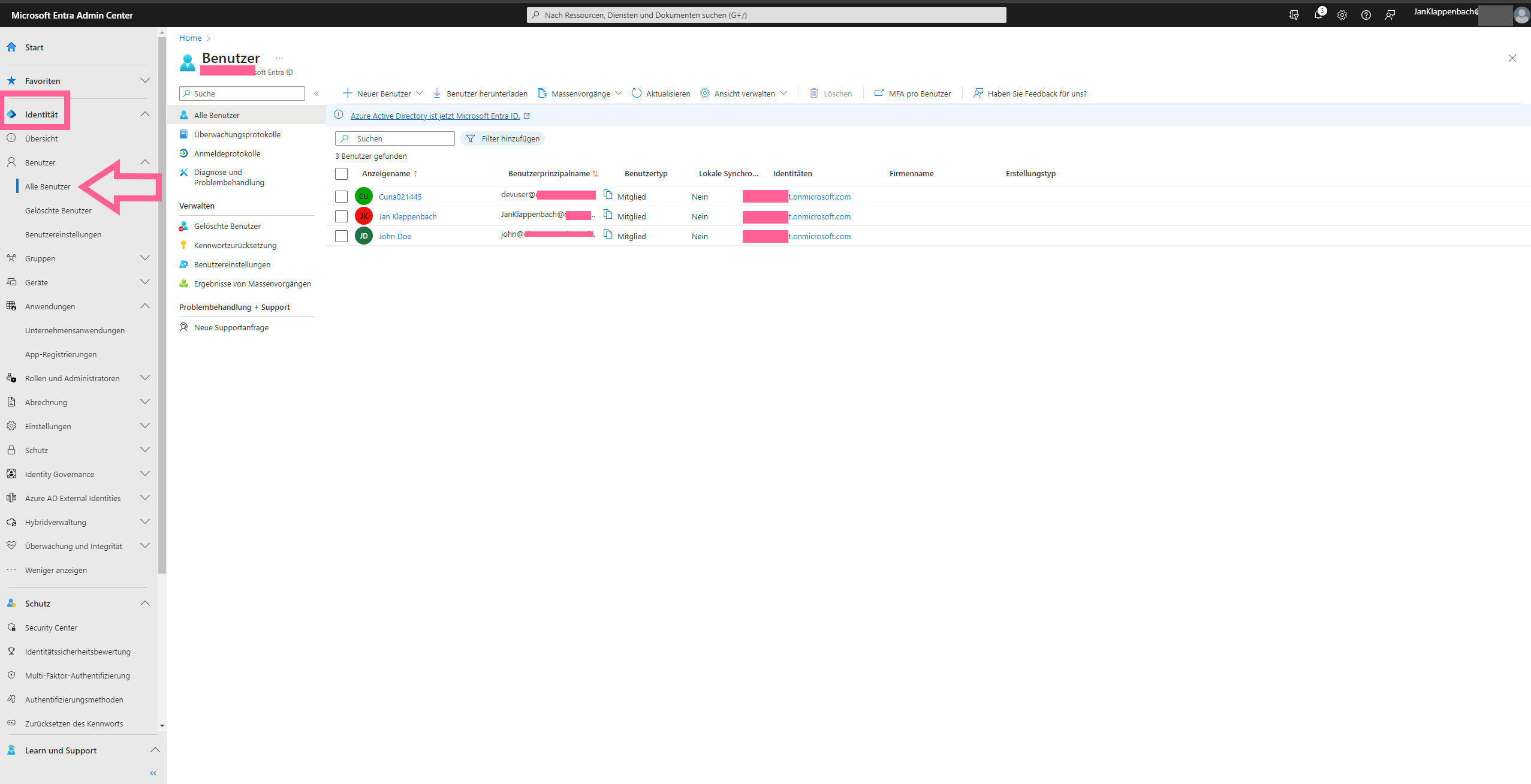Click Filter hinzufügen button
This screenshot has width=1531, height=784.
(x=502, y=138)
